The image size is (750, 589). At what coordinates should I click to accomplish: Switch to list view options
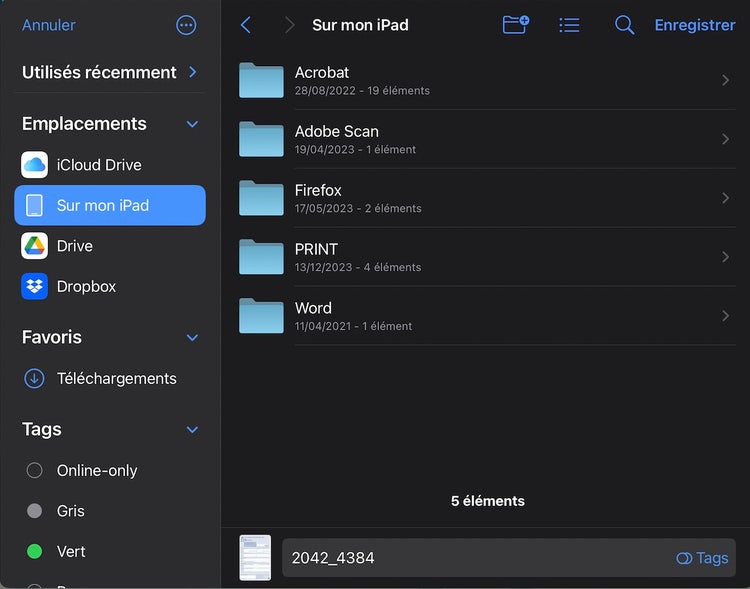pyautogui.click(x=569, y=25)
